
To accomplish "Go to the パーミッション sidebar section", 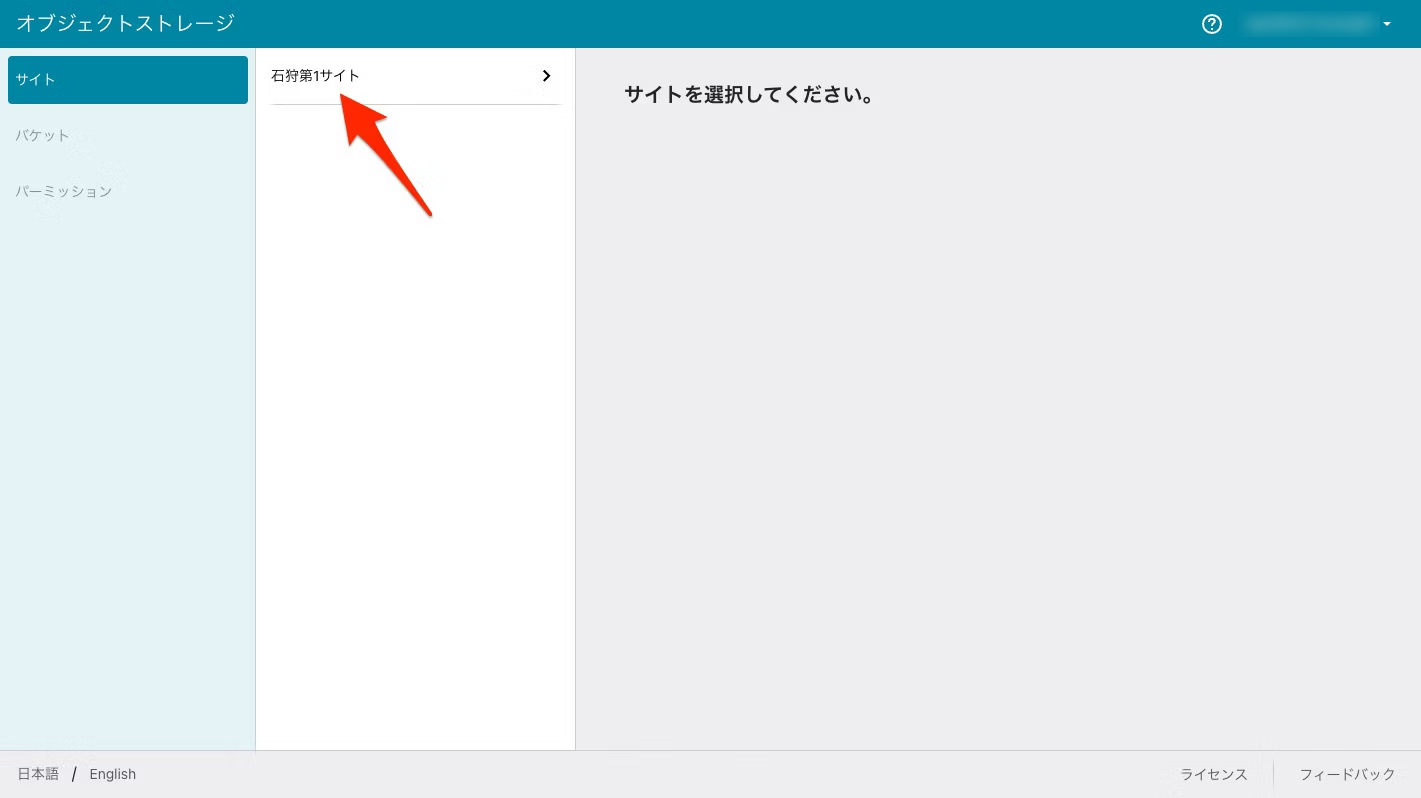I will point(64,192).
